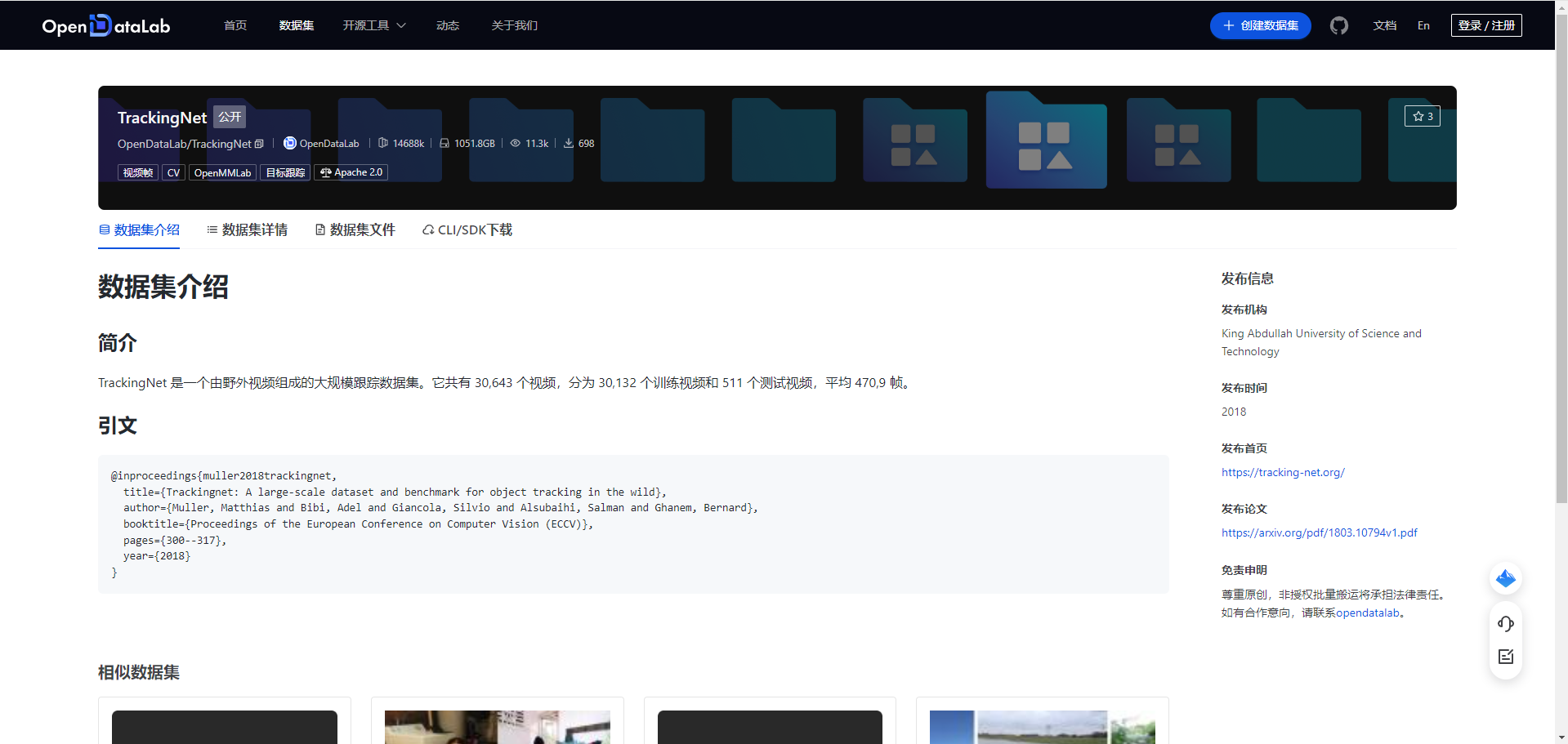Open 关于我们 navigation item
The width and height of the screenshot is (1568, 744).
pos(515,25)
